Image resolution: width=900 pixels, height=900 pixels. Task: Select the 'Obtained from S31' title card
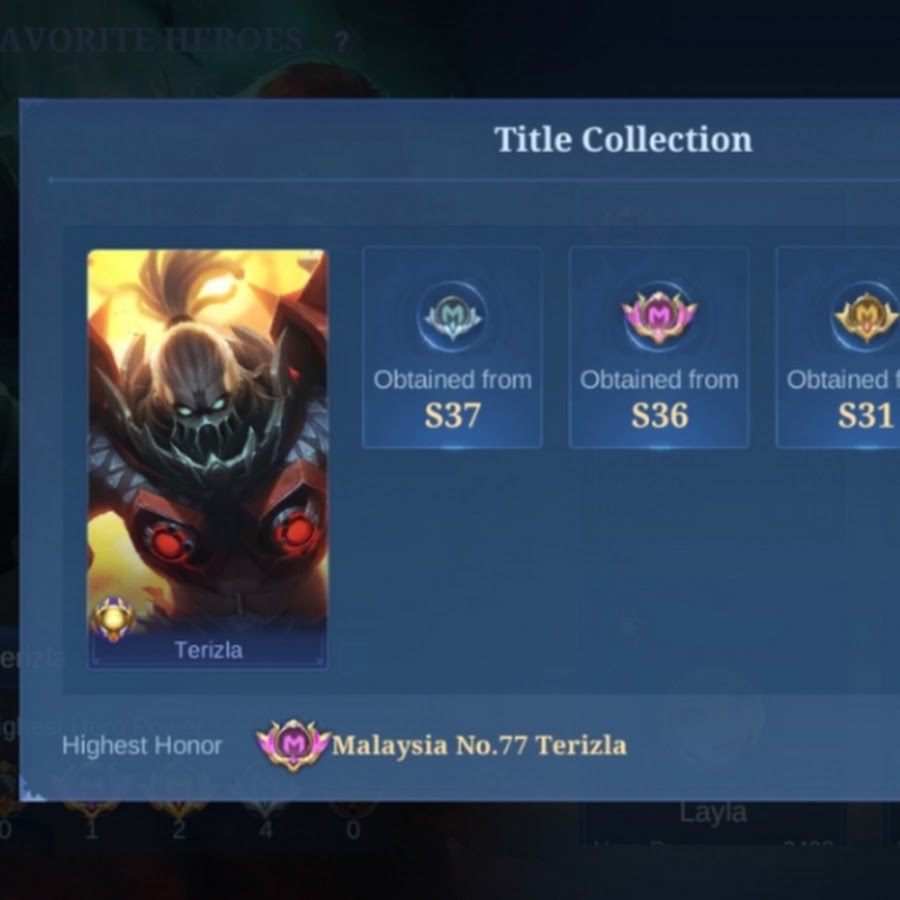pyautogui.click(x=837, y=347)
